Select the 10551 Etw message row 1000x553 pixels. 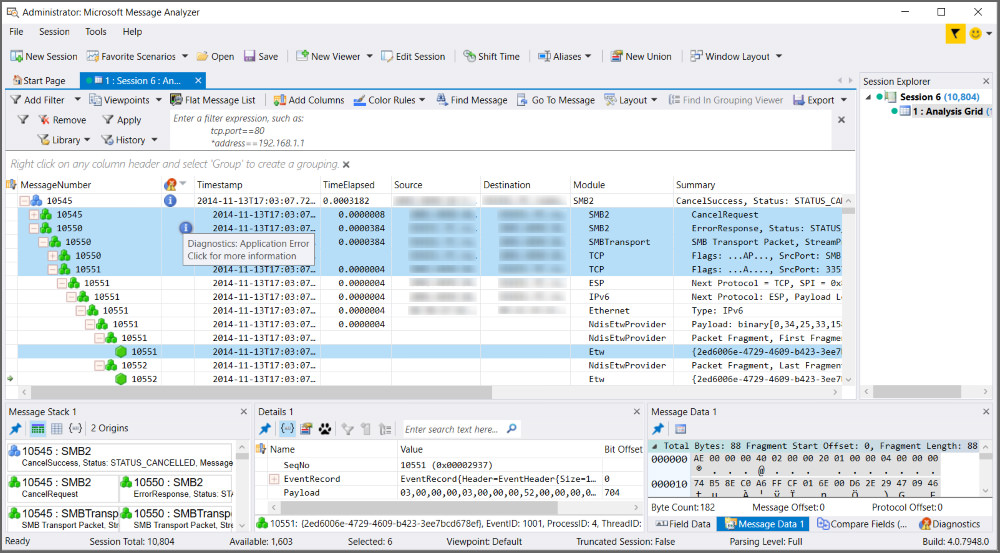[x=430, y=351]
